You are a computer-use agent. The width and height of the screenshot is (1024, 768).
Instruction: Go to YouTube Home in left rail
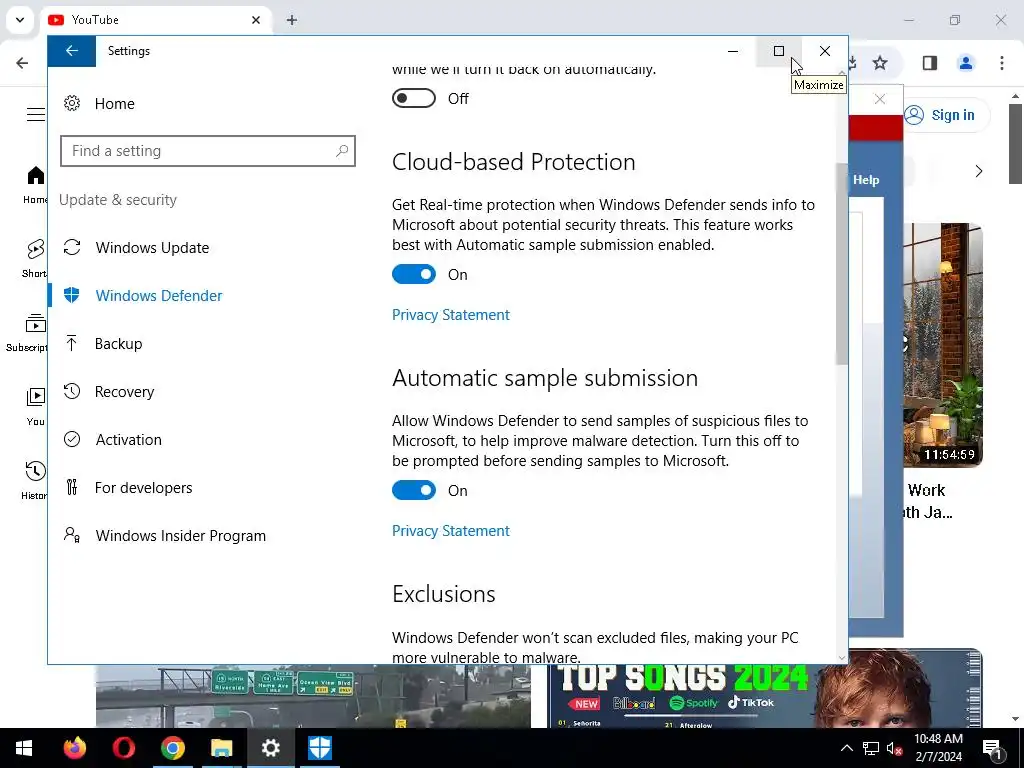tap(34, 184)
